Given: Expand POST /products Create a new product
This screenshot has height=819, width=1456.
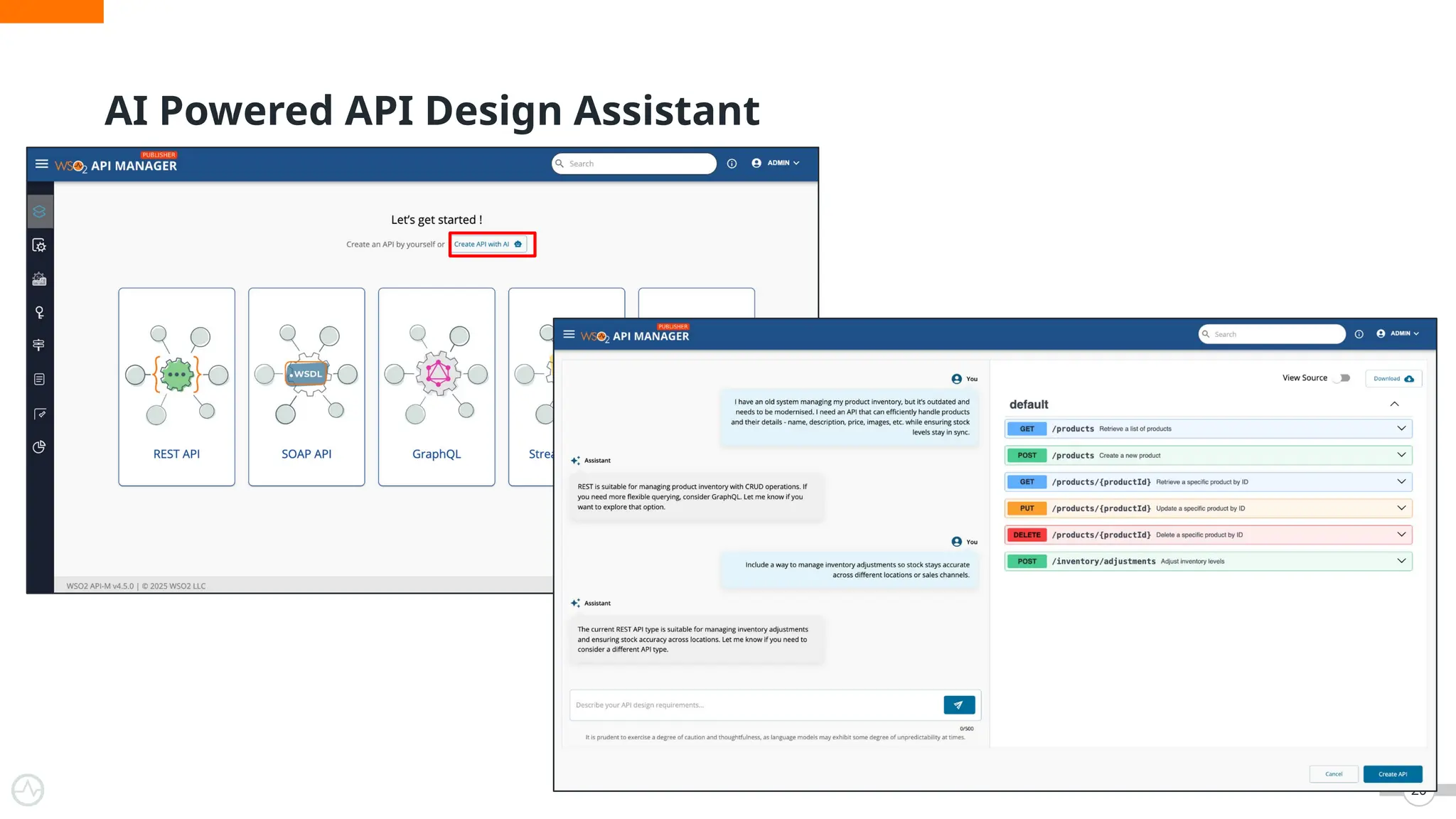Looking at the screenshot, I should [x=1208, y=456].
